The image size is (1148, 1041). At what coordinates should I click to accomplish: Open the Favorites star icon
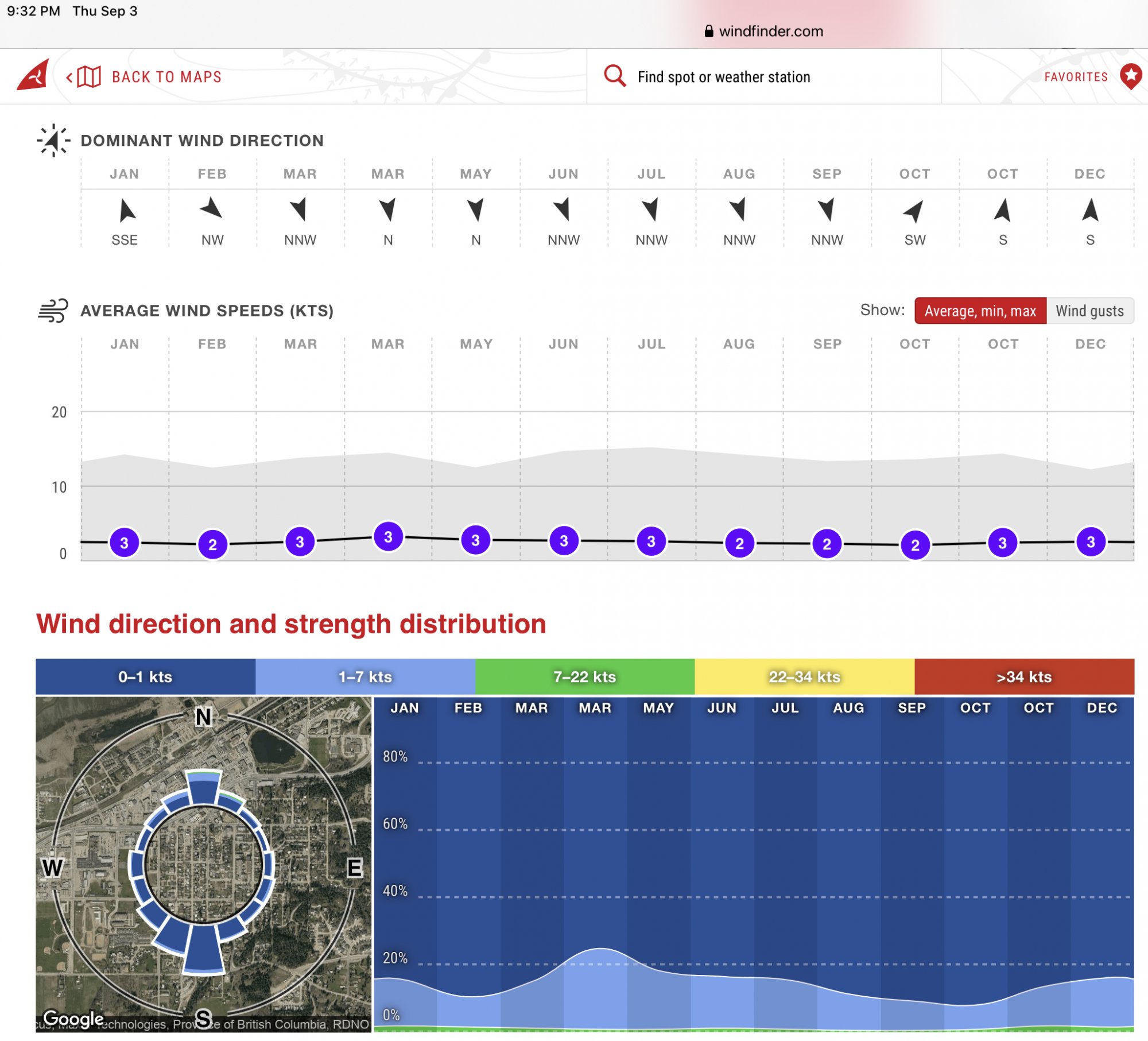coord(1131,76)
